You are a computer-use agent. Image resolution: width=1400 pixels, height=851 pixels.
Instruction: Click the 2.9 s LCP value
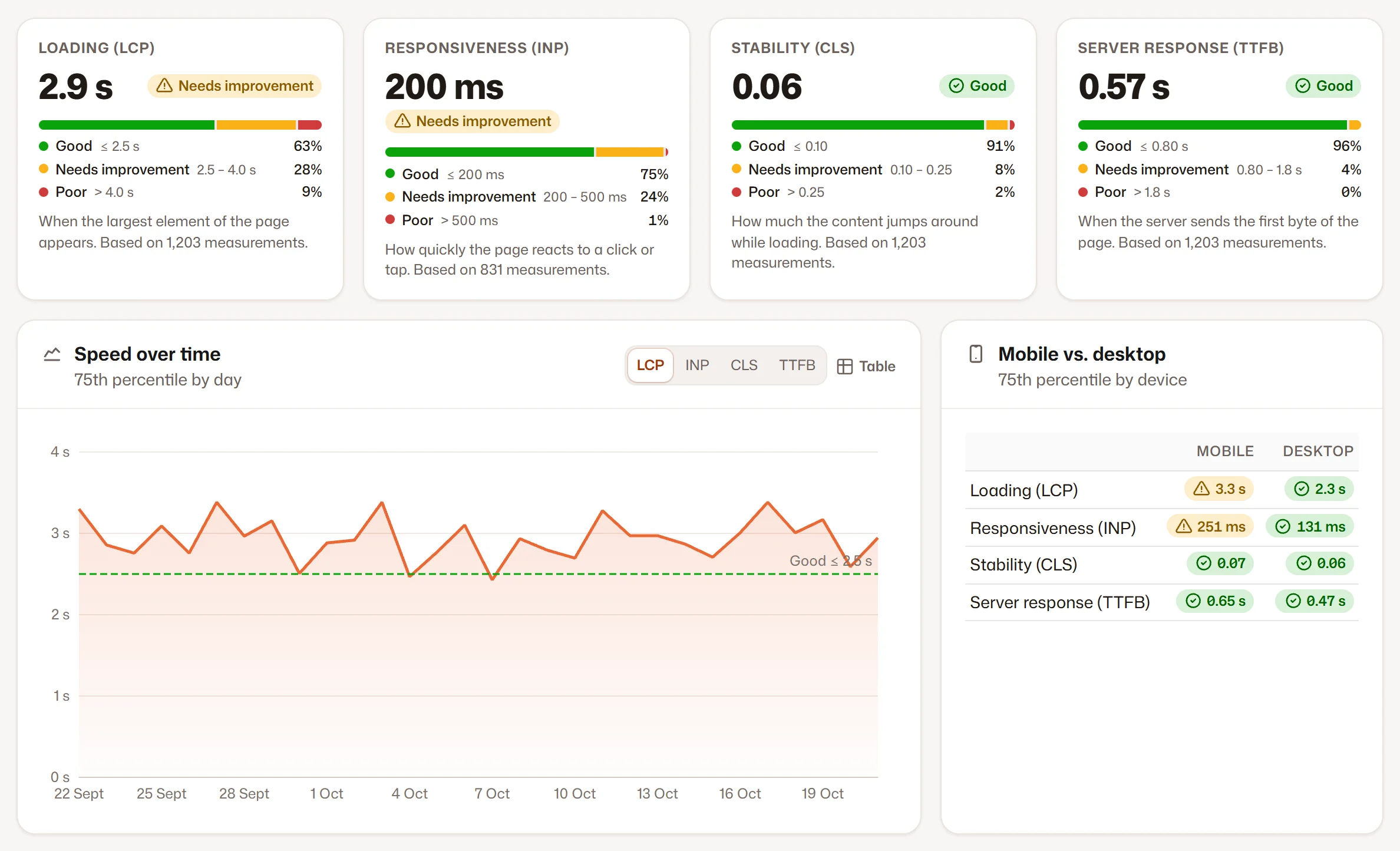coord(75,87)
